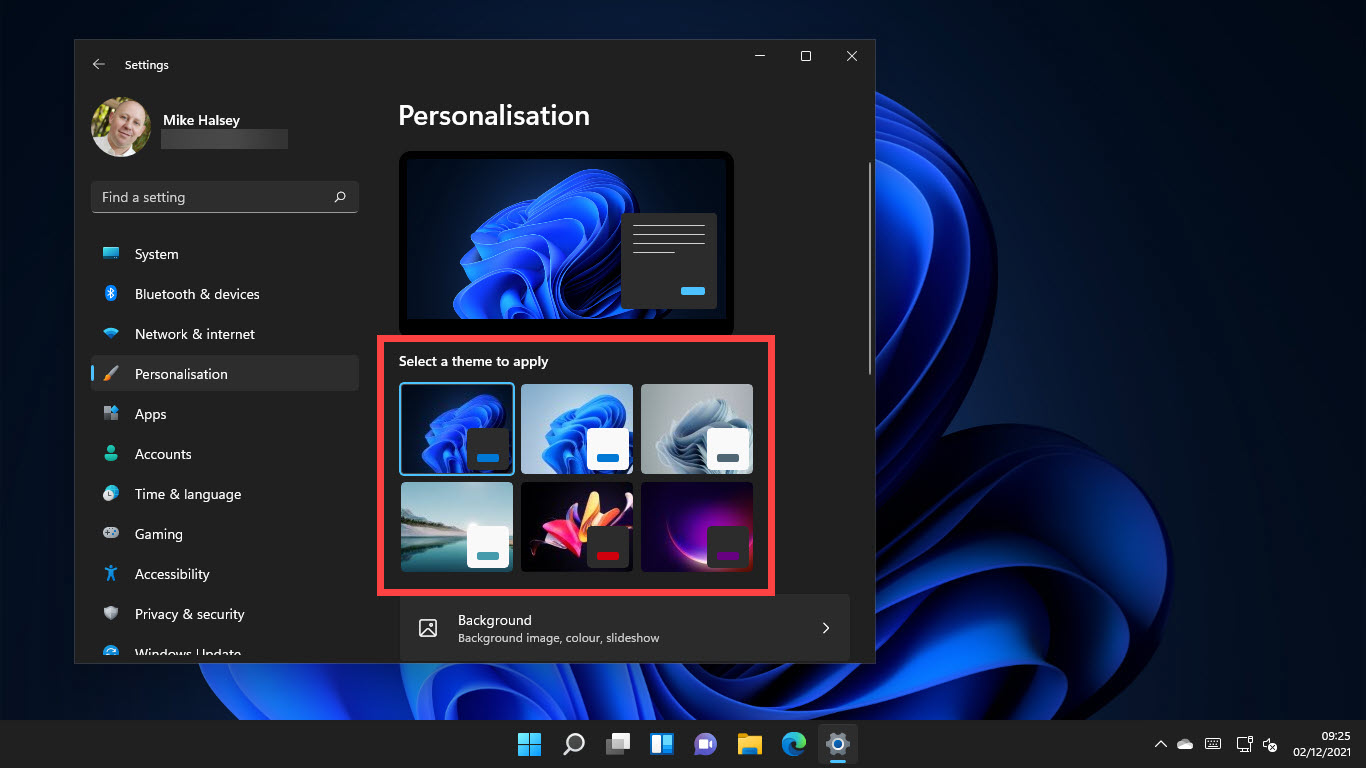Open the Apps settings category
This screenshot has width=1366, height=768.
pos(150,414)
